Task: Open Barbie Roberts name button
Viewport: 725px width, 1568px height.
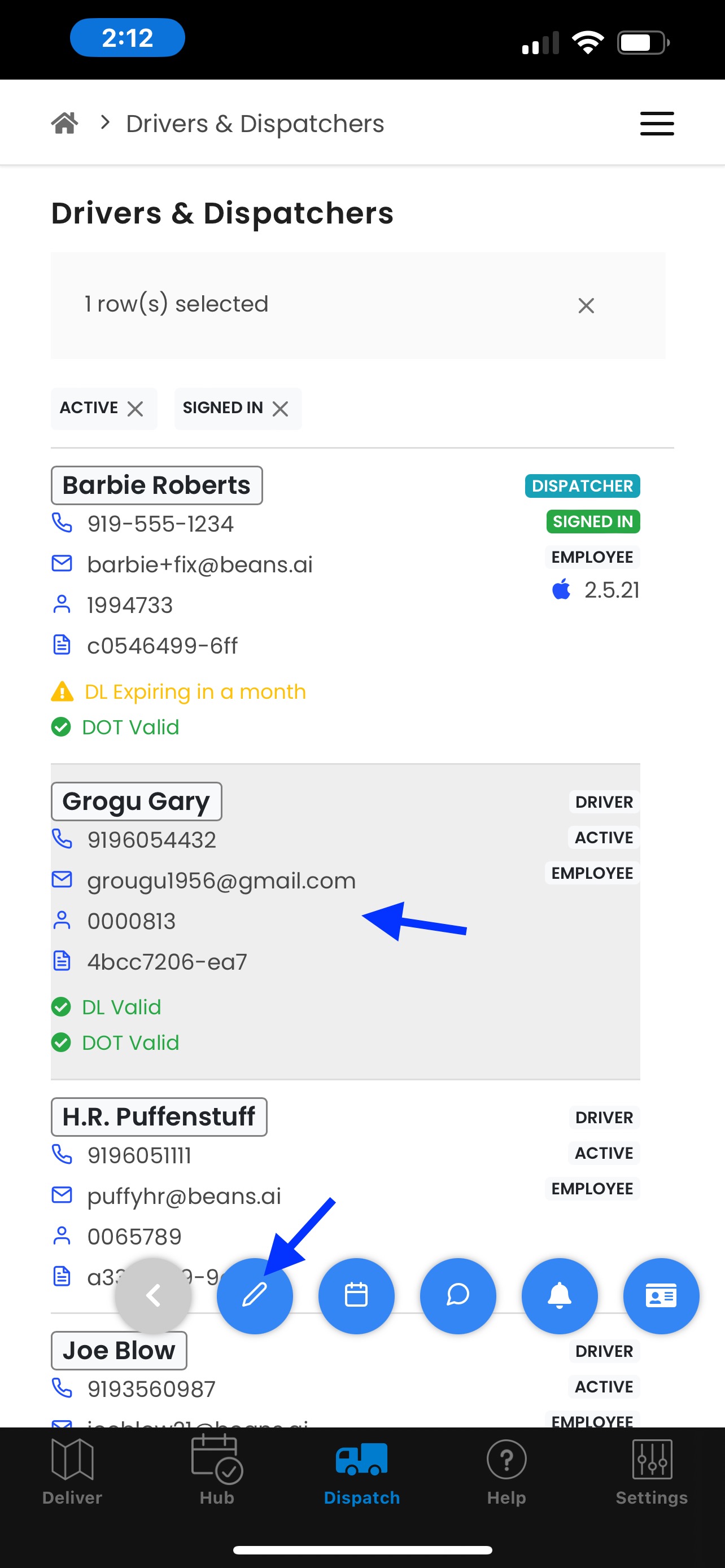Action: point(156,485)
